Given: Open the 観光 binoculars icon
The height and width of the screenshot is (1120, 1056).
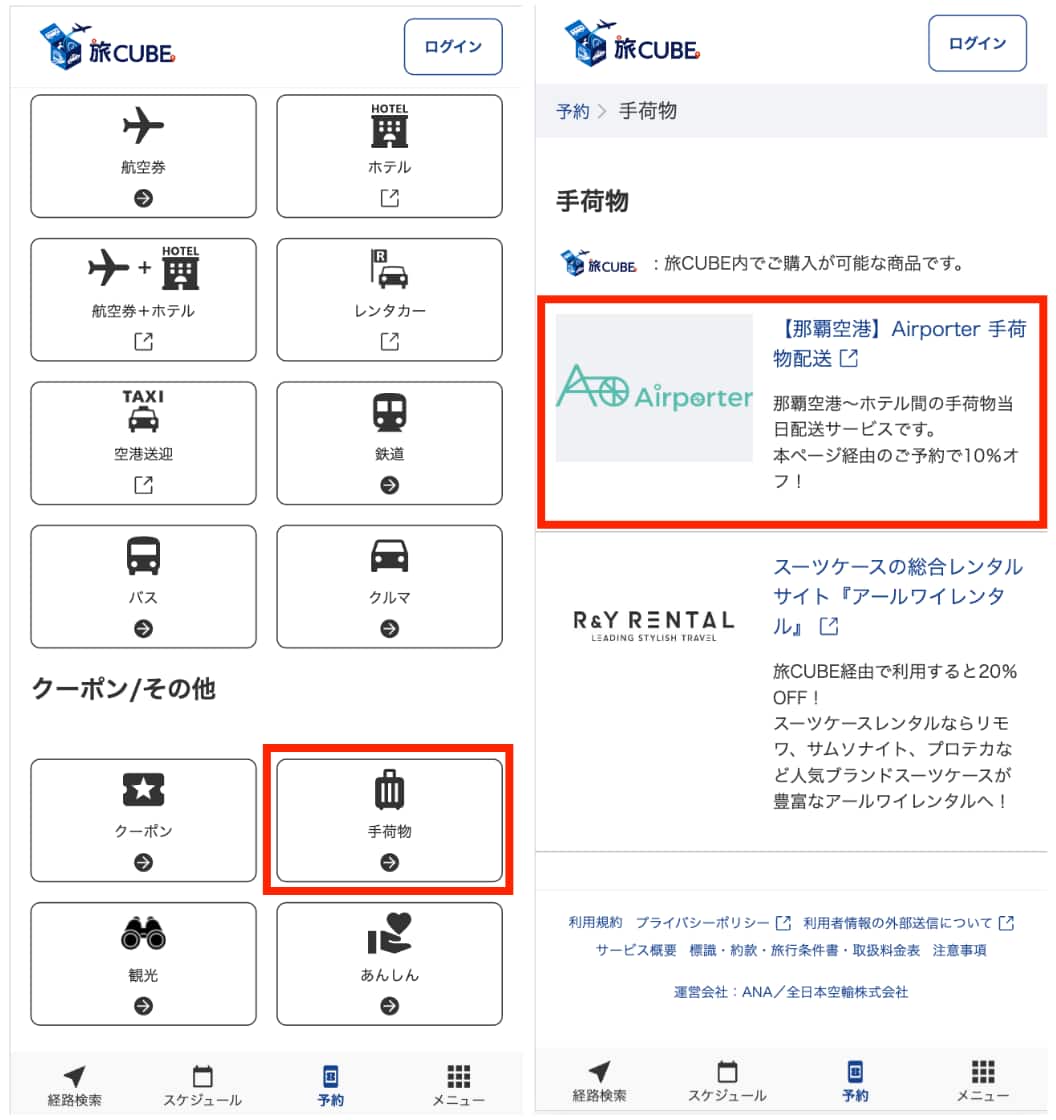Looking at the screenshot, I should pyautogui.click(x=143, y=934).
